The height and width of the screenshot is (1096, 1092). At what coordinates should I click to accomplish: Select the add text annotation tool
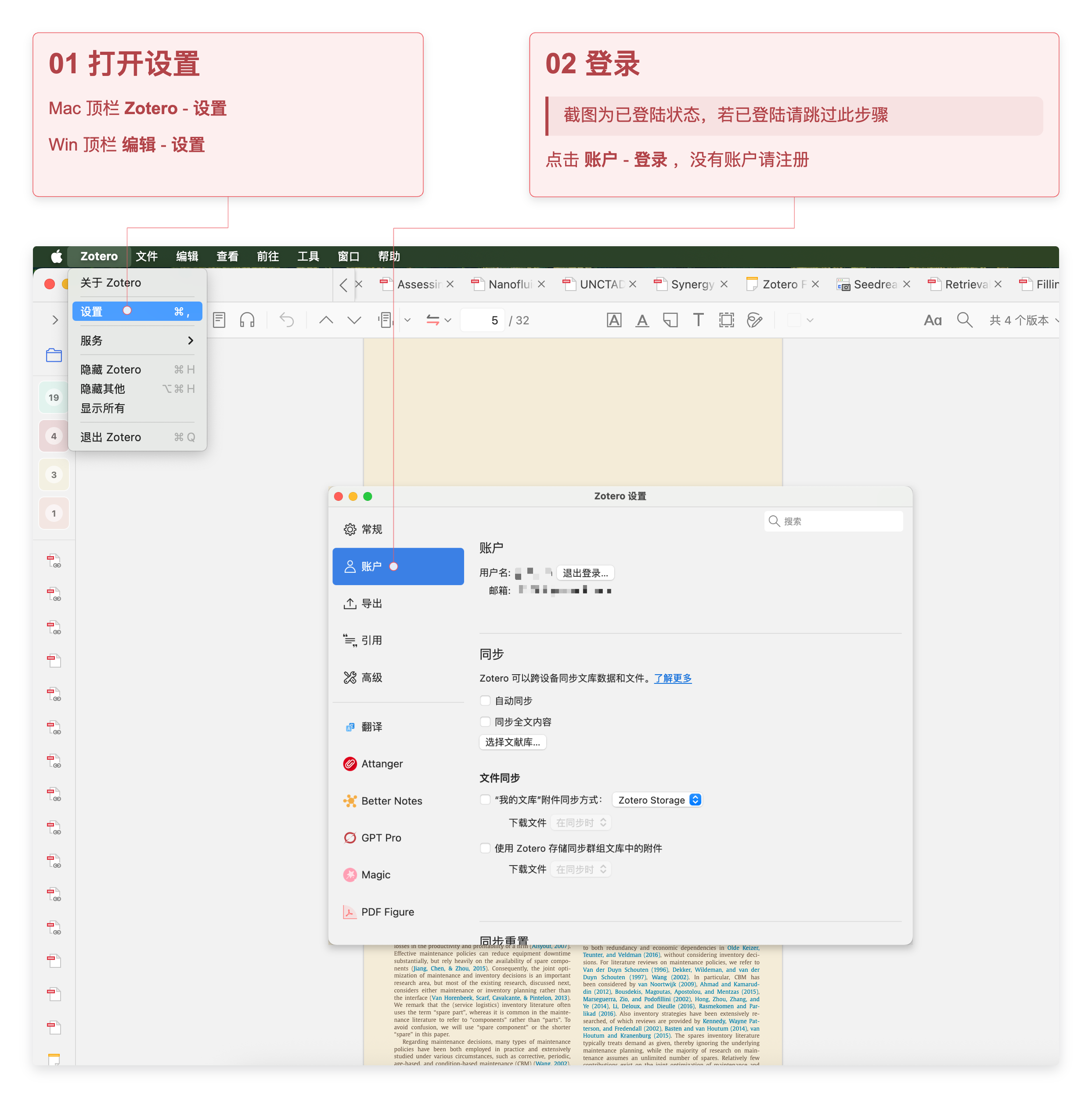698,320
